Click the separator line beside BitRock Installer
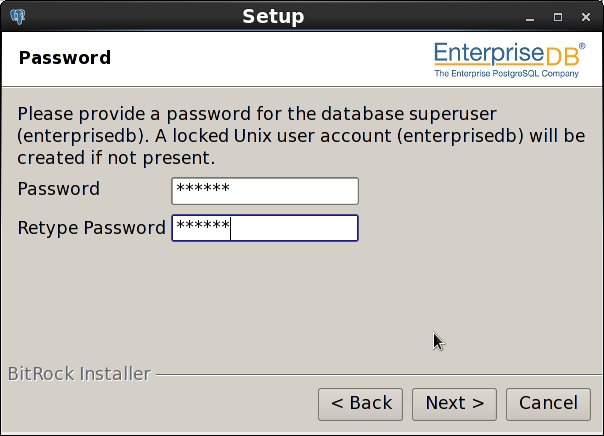Screen dimensions: 604x436 pyautogui.click(x=379, y=374)
